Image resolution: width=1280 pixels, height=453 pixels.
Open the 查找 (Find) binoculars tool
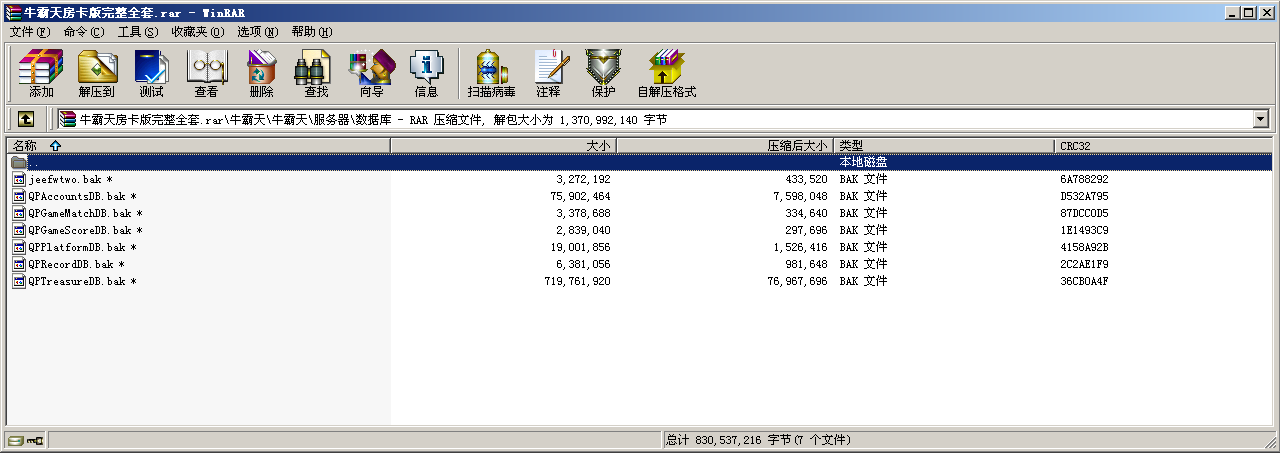point(316,73)
